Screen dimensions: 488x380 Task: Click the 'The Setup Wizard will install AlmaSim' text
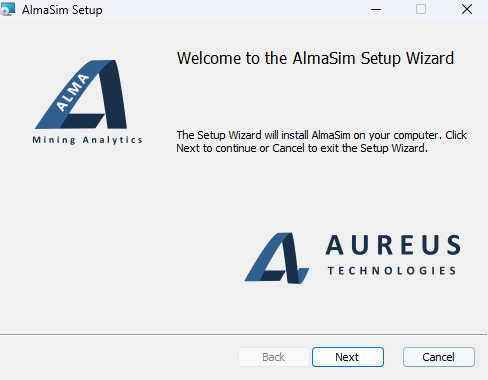[322, 142]
